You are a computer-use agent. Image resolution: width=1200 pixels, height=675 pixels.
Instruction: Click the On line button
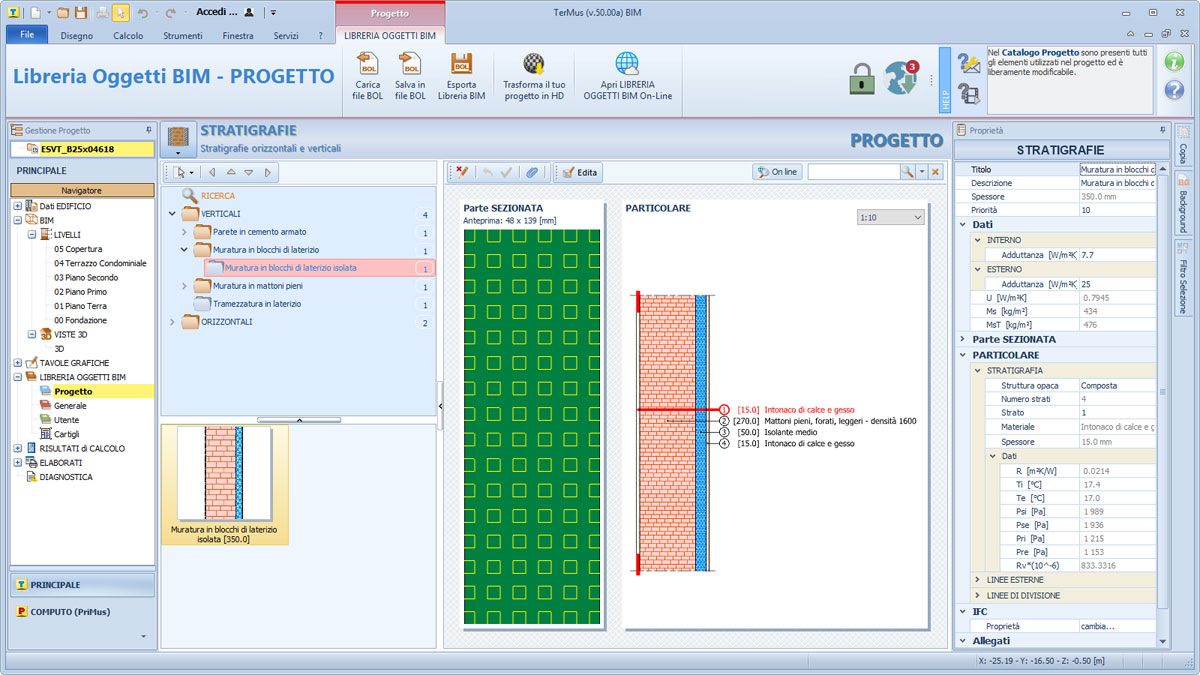click(777, 172)
